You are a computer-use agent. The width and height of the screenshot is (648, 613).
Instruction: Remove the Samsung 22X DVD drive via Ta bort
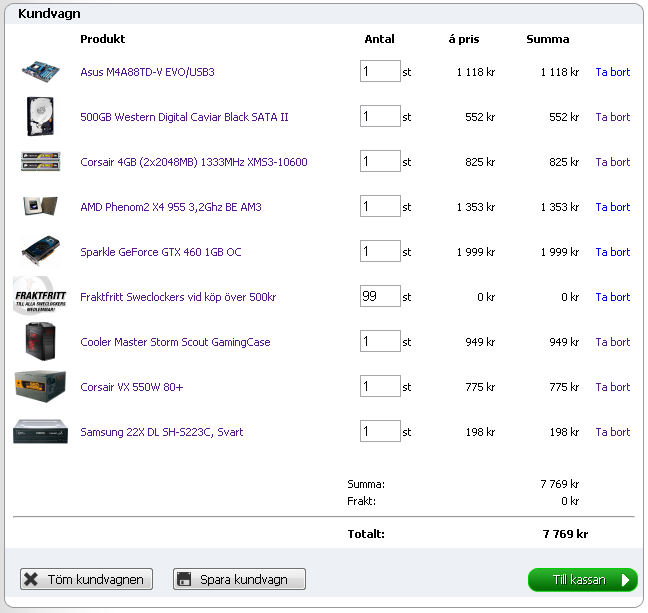pos(612,432)
